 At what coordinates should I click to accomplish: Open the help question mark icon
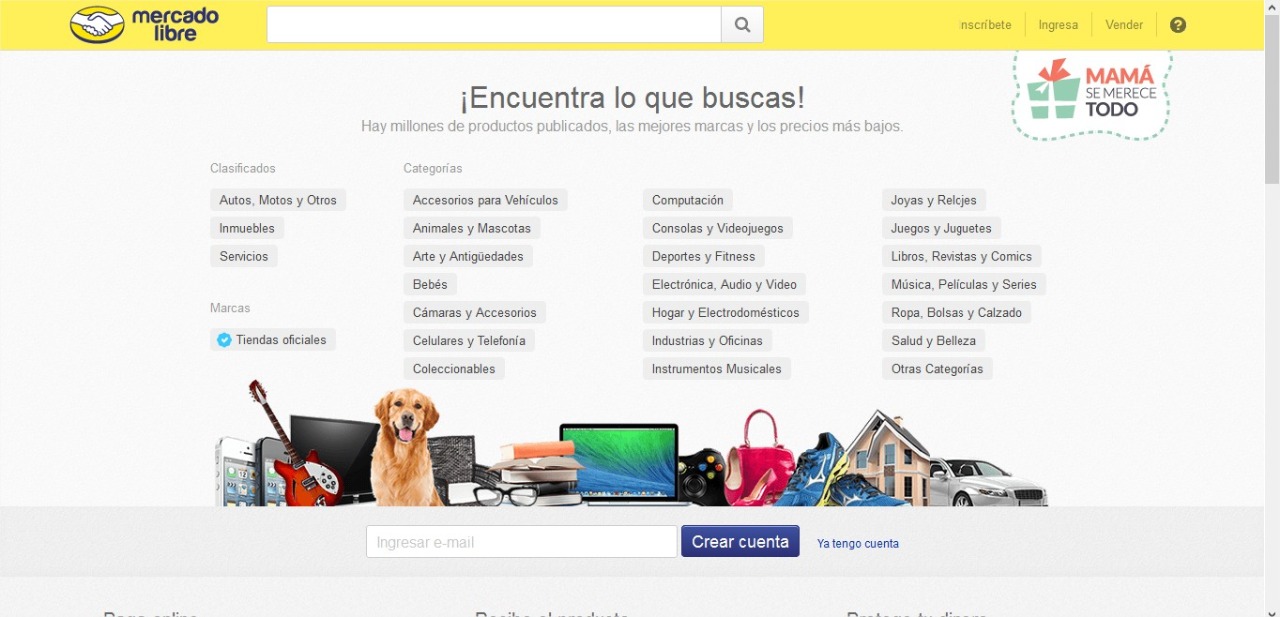tap(1178, 25)
